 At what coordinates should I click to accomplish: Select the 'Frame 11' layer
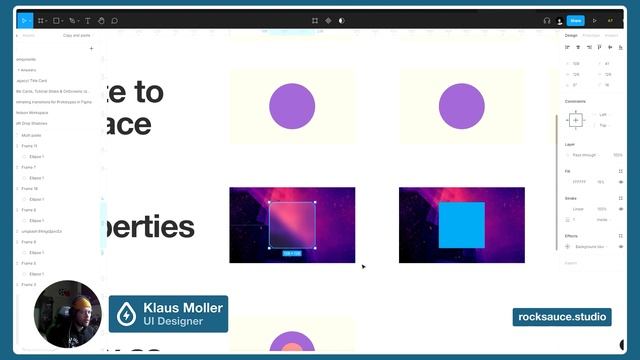coord(29,146)
